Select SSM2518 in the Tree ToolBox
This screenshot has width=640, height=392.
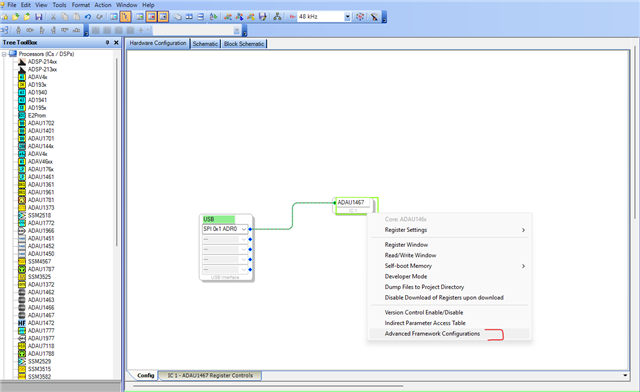39,215
